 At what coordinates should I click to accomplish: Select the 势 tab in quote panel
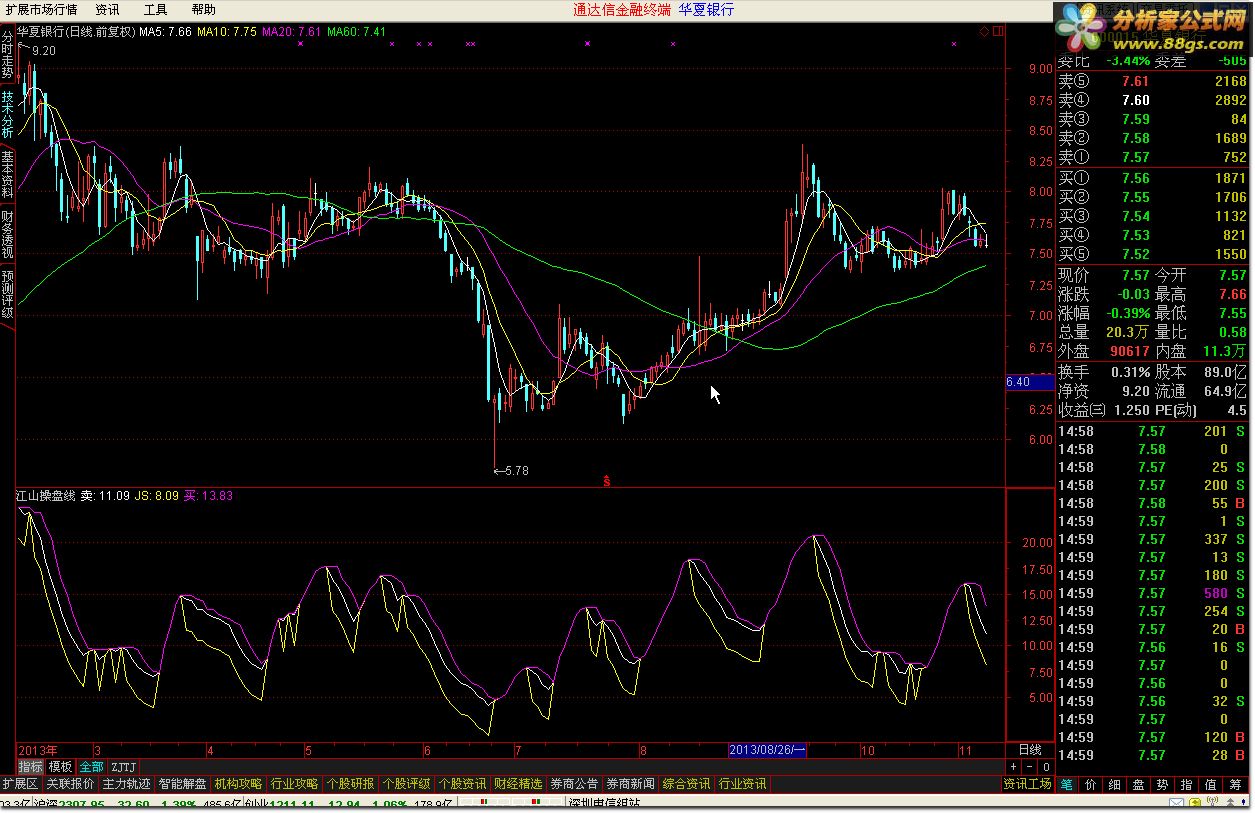[1162, 785]
